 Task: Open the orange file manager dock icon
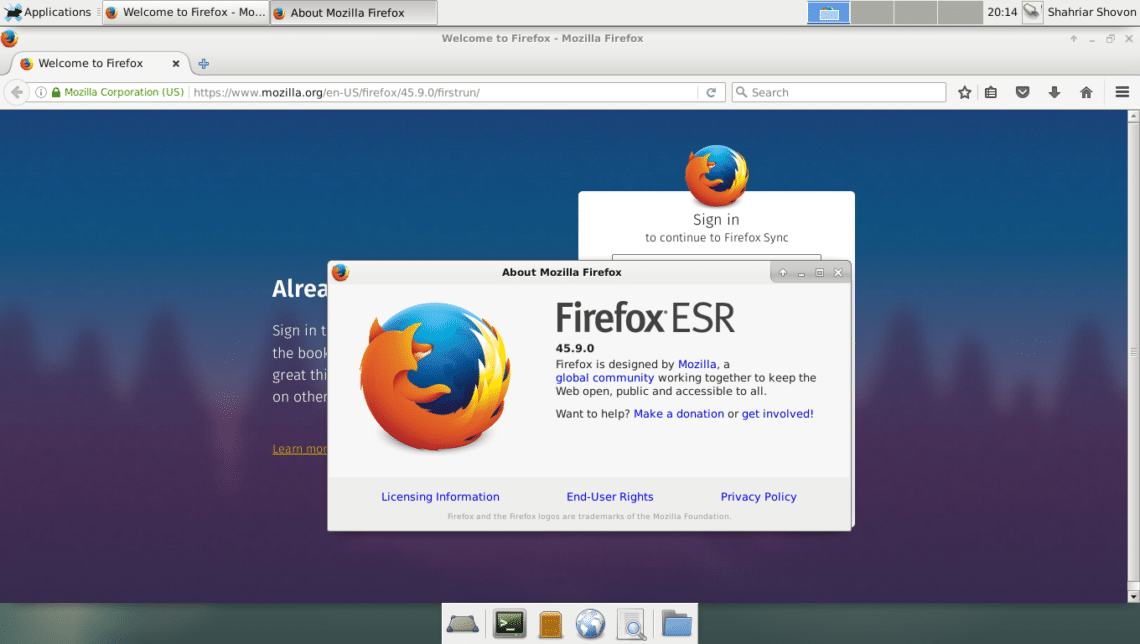click(550, 624)
